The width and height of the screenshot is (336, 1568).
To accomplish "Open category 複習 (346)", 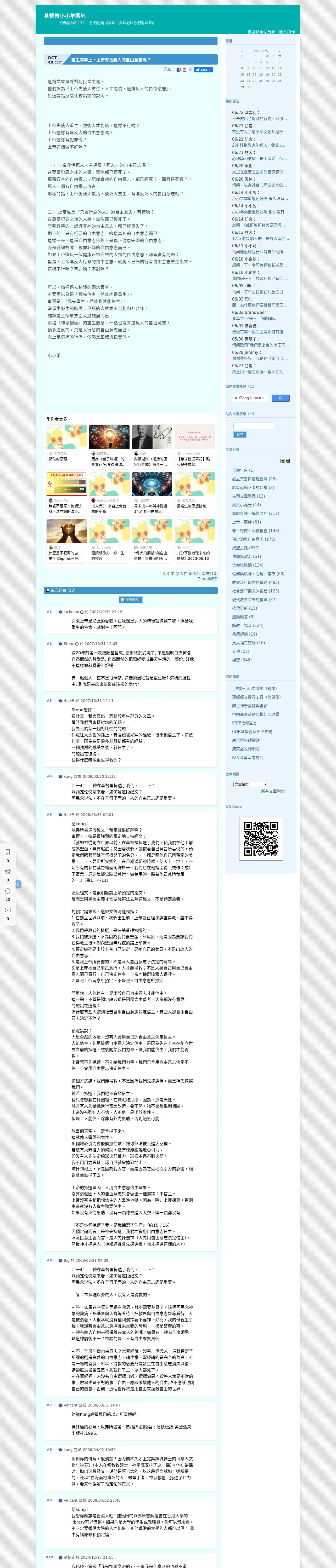I will click(x=242, y=660).
